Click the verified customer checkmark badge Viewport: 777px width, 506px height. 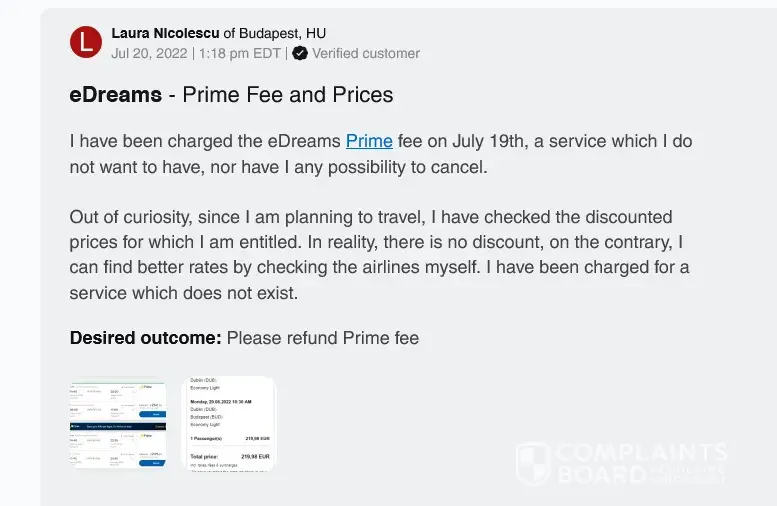click(300, 53)
